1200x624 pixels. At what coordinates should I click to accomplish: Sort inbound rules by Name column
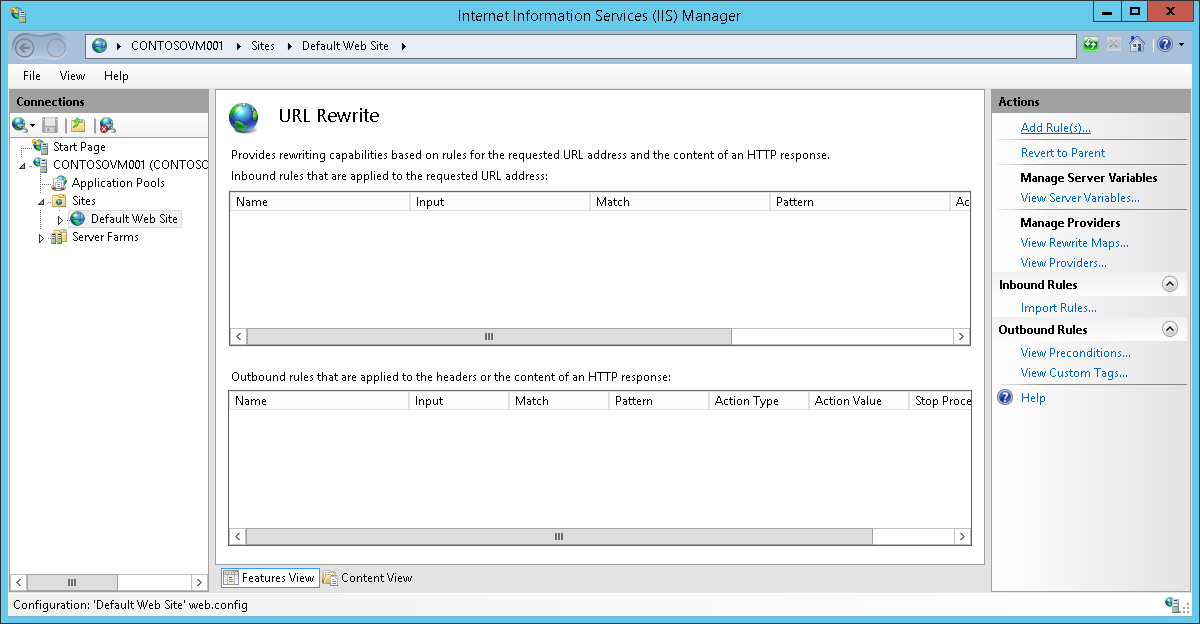[x=320, y=202]
